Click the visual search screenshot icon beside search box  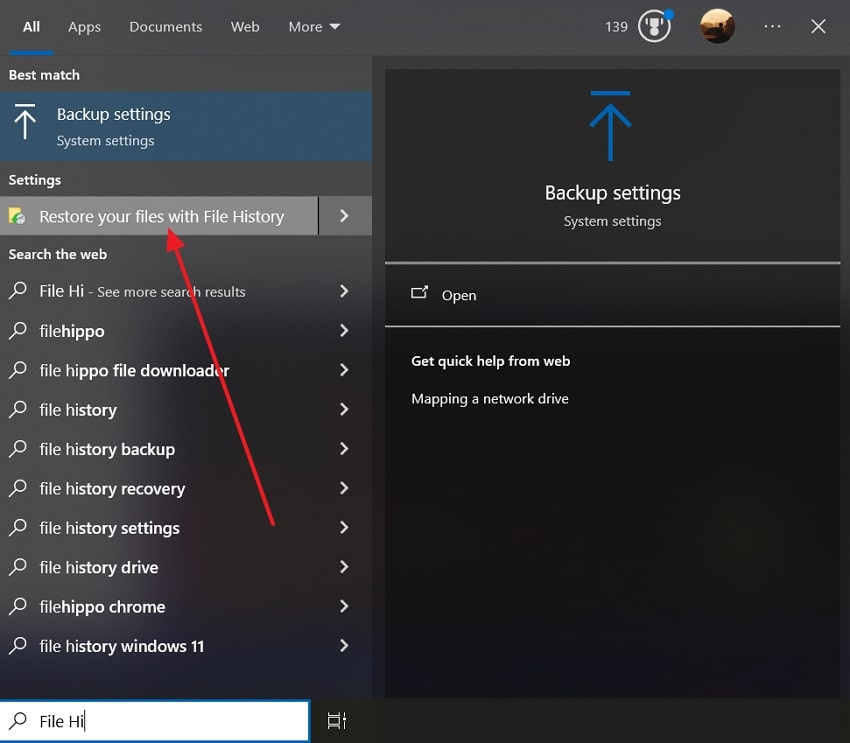coord(336,720)
